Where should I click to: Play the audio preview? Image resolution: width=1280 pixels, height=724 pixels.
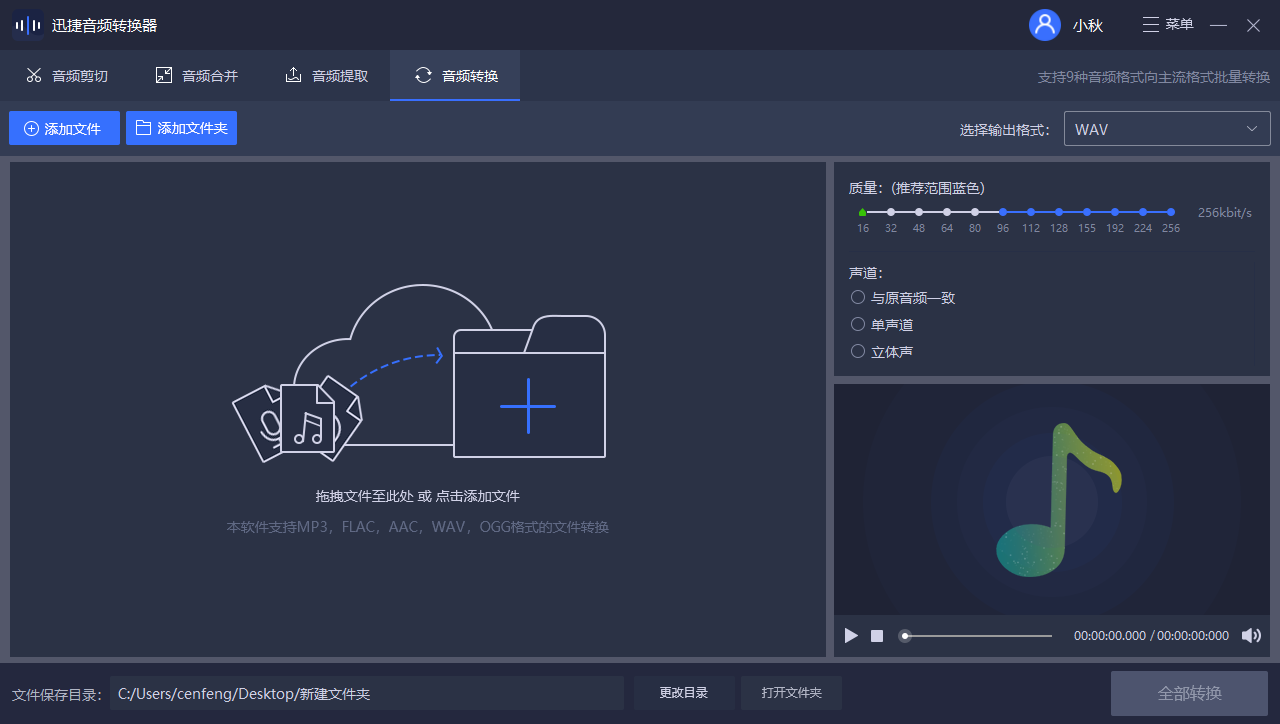coord(851,636)
